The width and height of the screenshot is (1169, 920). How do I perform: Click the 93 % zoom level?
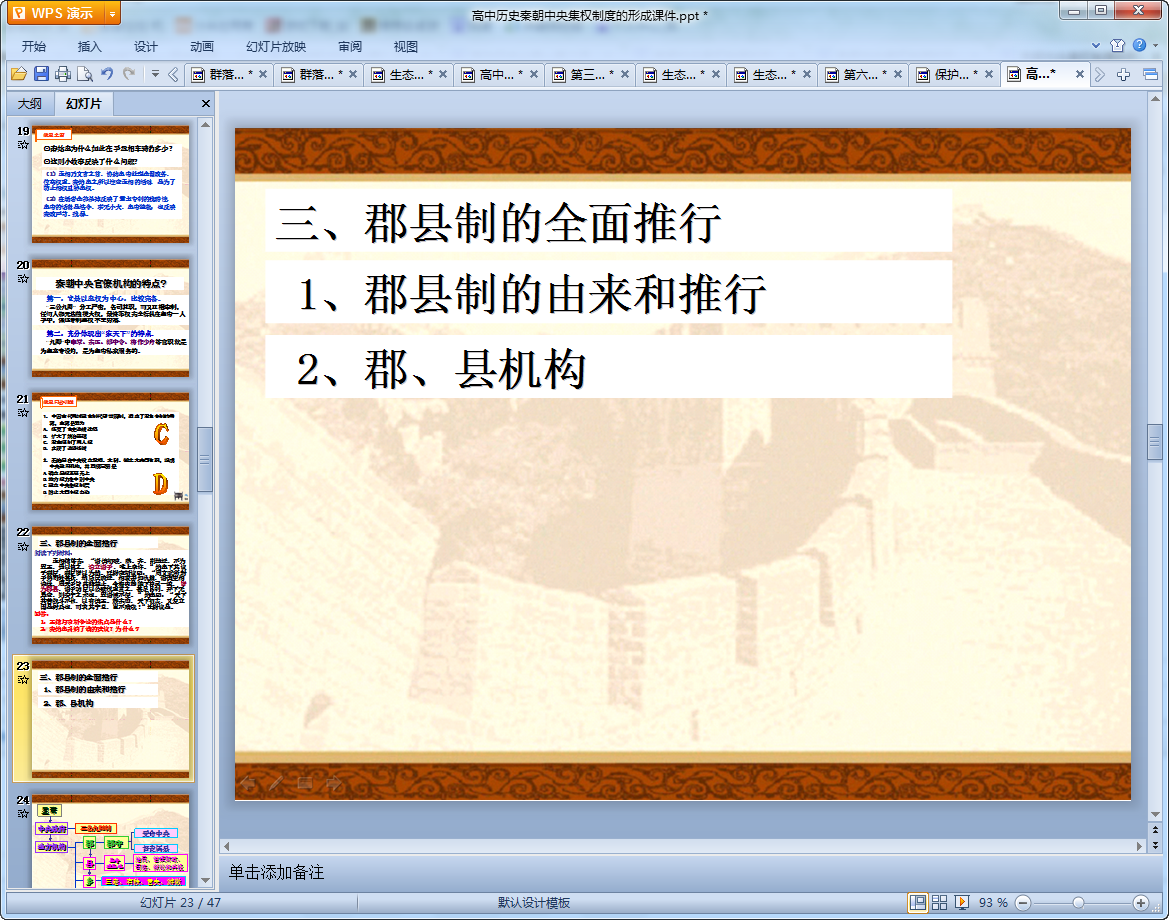pyautogui.click(x=992, y=902)
